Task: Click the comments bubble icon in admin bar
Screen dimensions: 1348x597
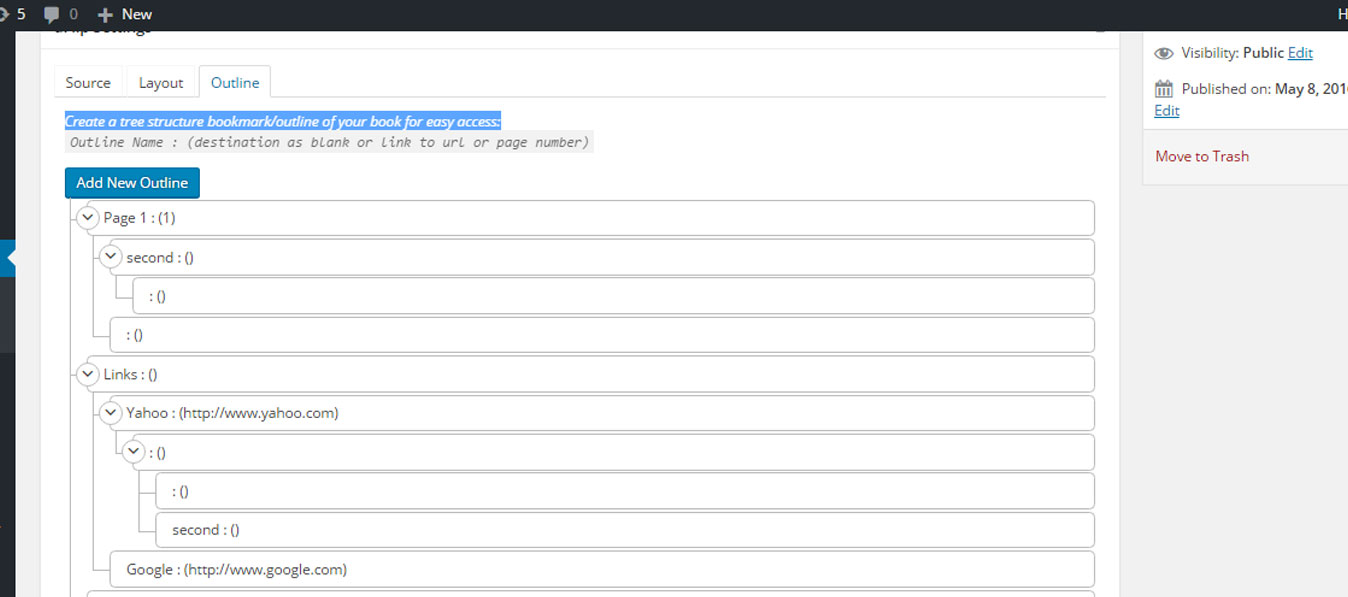Action: pyautogui.click(x=52, y=14)
